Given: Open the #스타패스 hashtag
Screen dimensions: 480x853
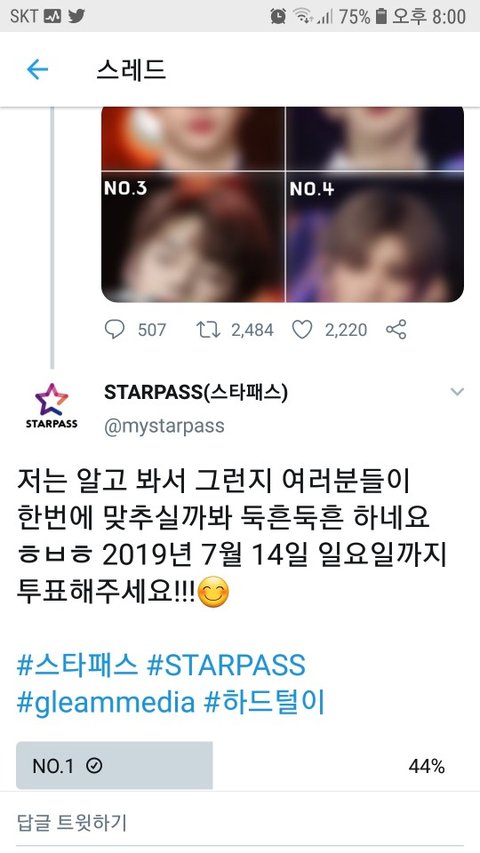Looking at the screenshot, I should click(x=77, y=665).
